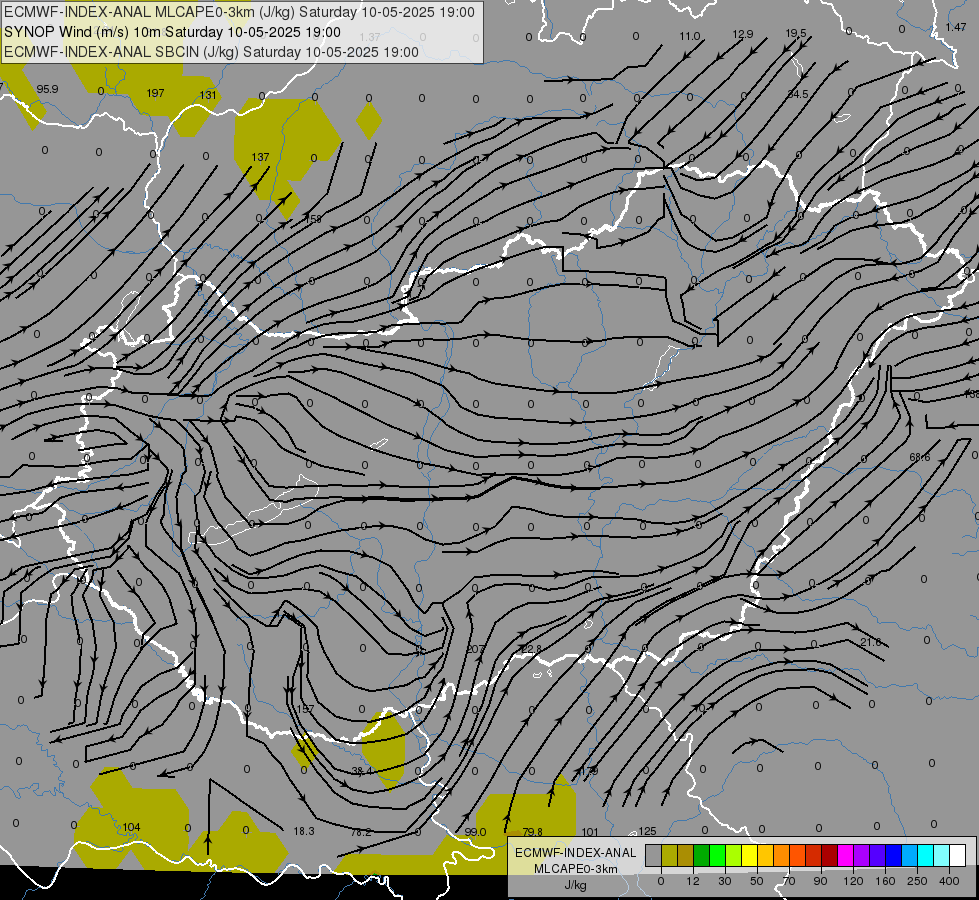Click the SYNOP Wind 10m title line
979x900 pixels.
[172, 32]
